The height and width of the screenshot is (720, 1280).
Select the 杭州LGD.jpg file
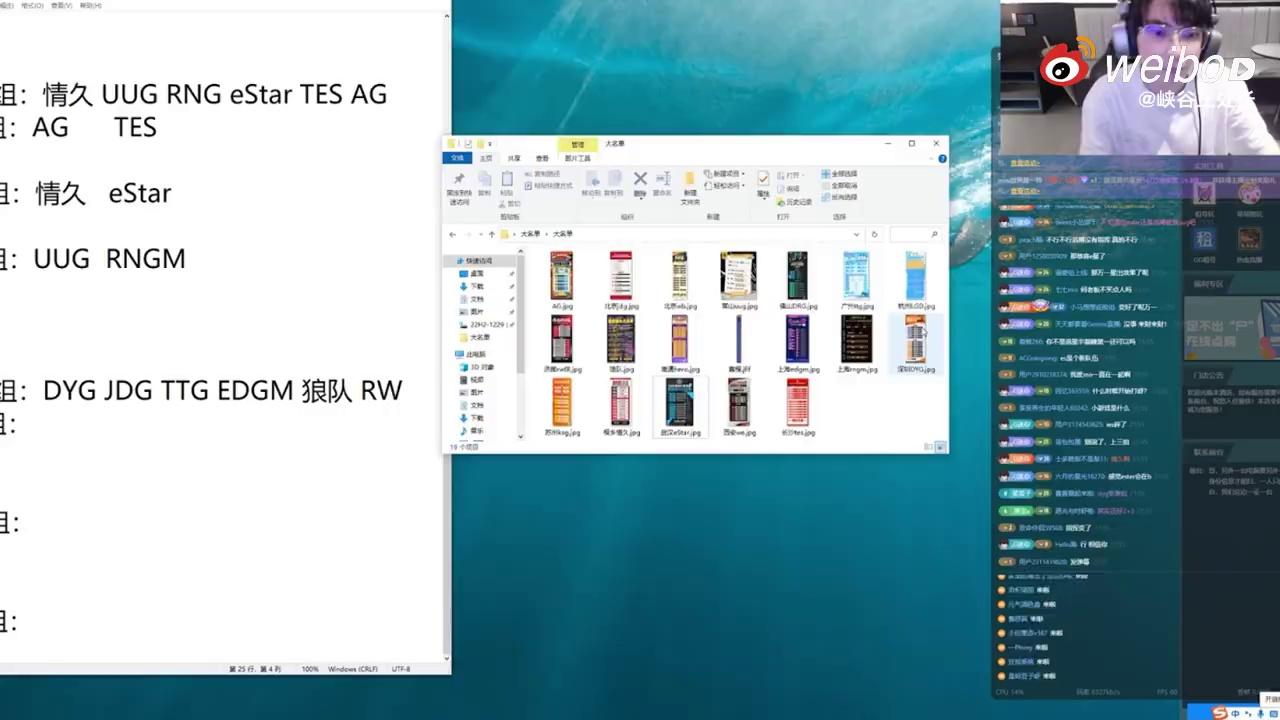pos(915,280)
